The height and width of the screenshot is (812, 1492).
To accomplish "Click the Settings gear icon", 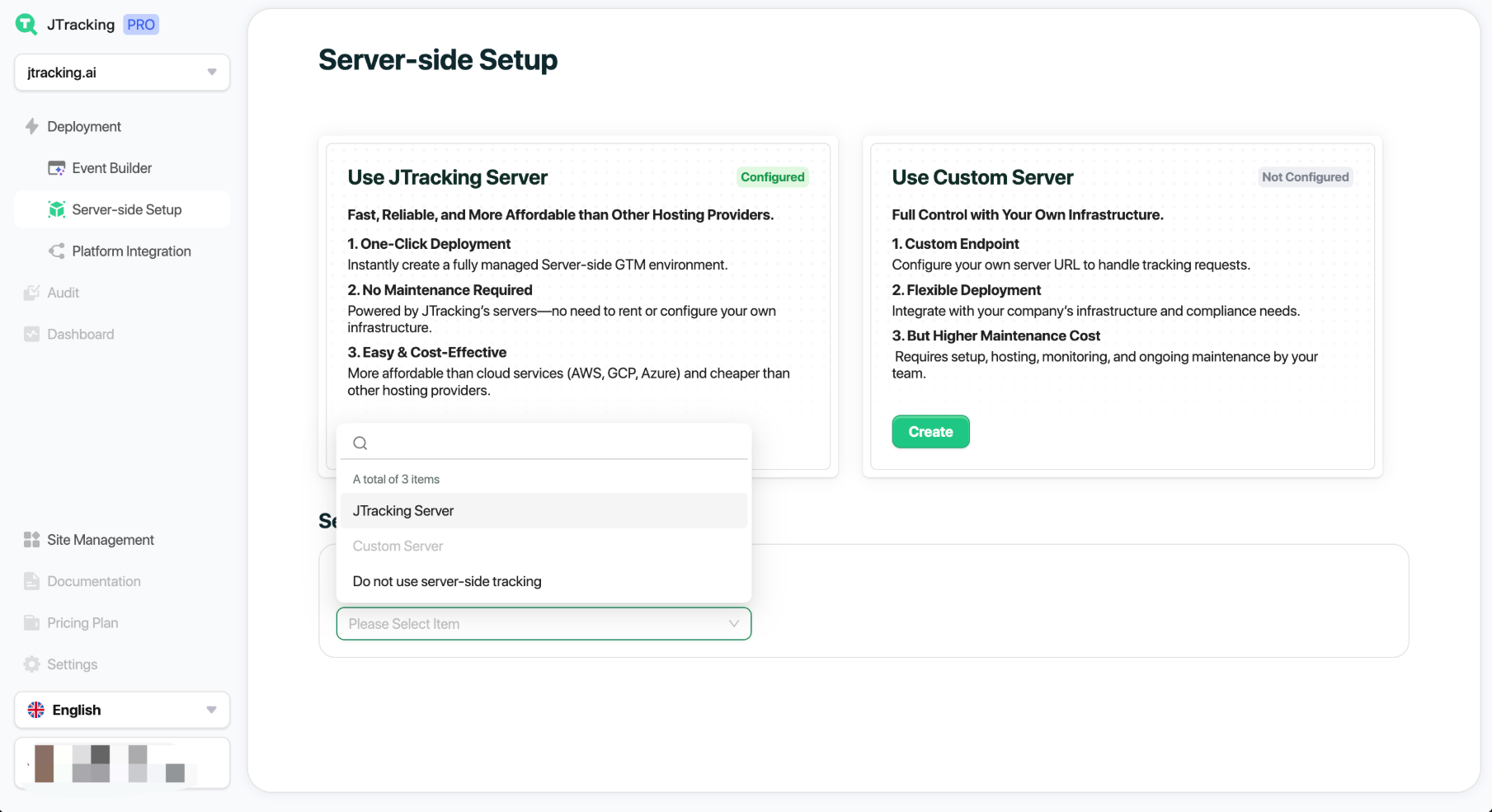I will pos(32,664).
